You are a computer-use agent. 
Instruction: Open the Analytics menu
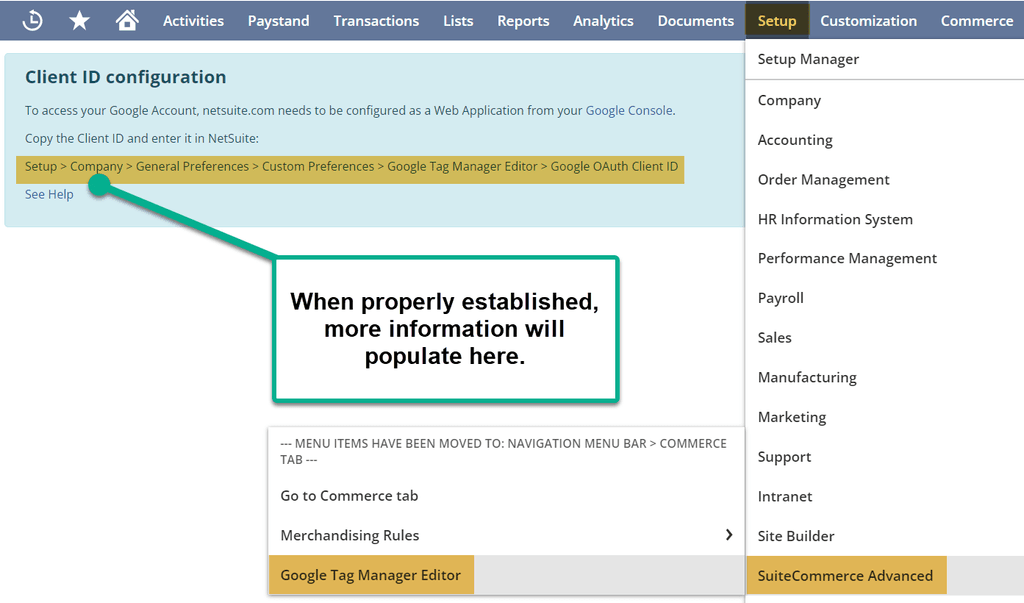point(603,21)
